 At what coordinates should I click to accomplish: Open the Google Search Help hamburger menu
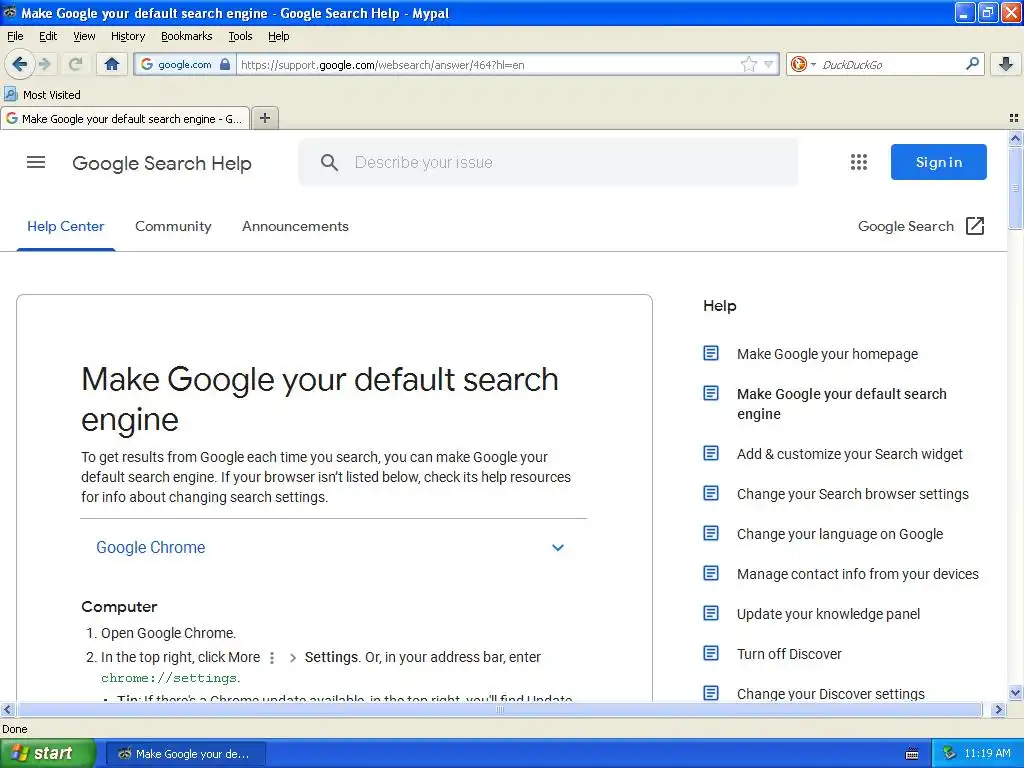pyautogui.click(x=36, y=162)
